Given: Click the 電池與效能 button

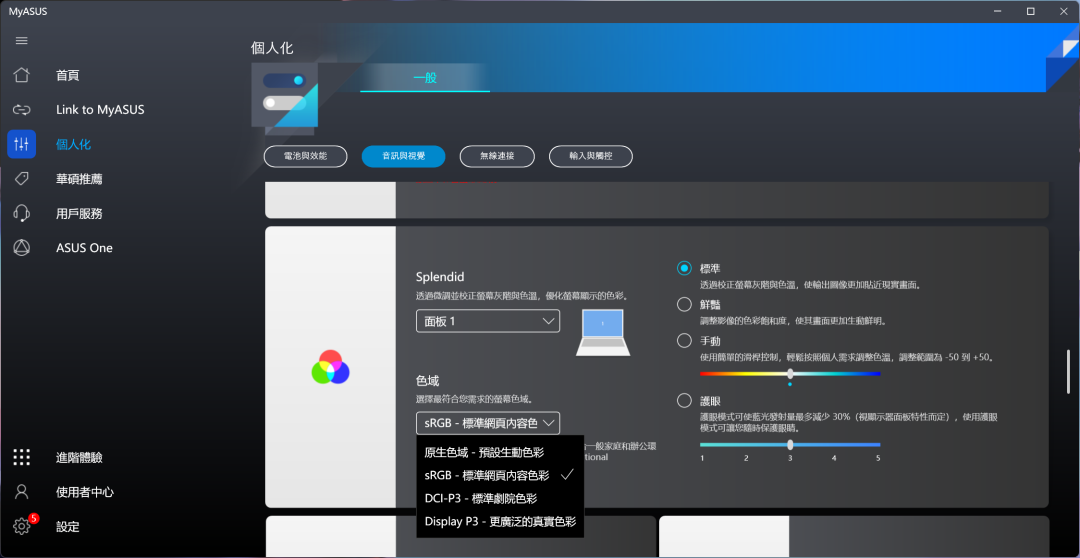Looking at the screenshot, I should click(x=306, y=156).
